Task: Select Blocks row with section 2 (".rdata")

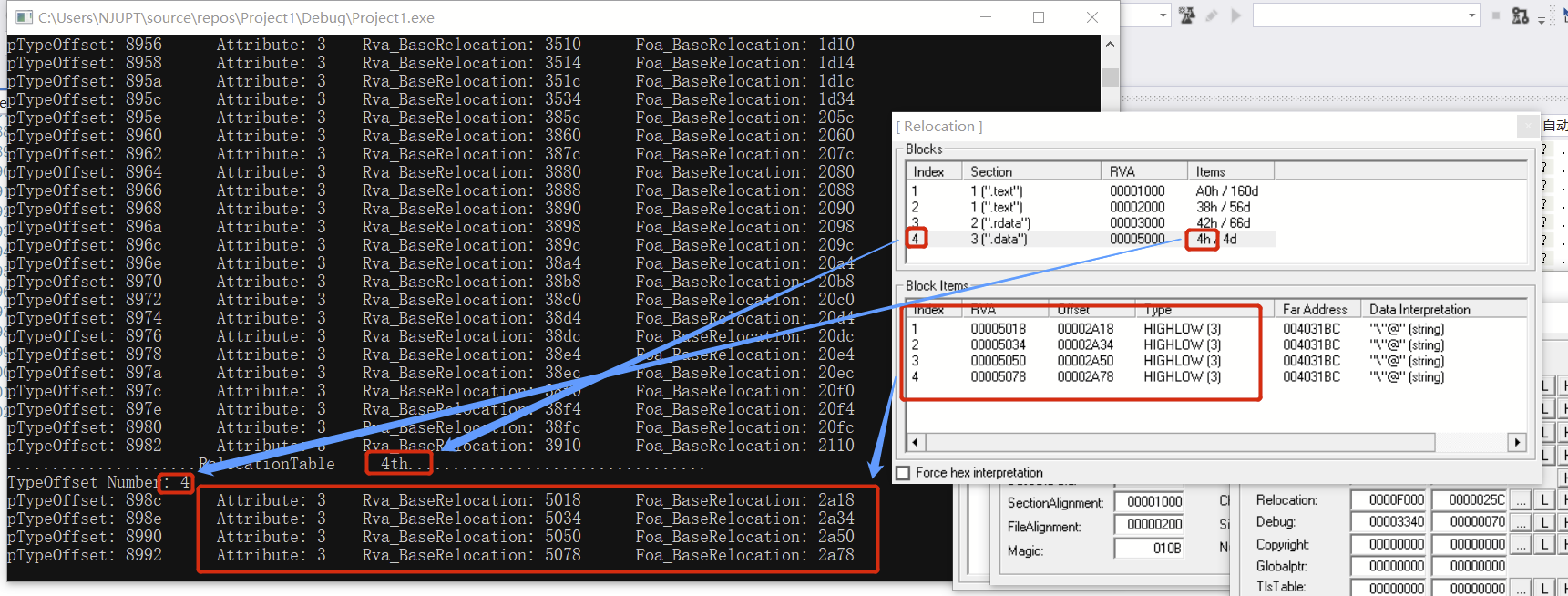Action: [x=1091, y=223]
